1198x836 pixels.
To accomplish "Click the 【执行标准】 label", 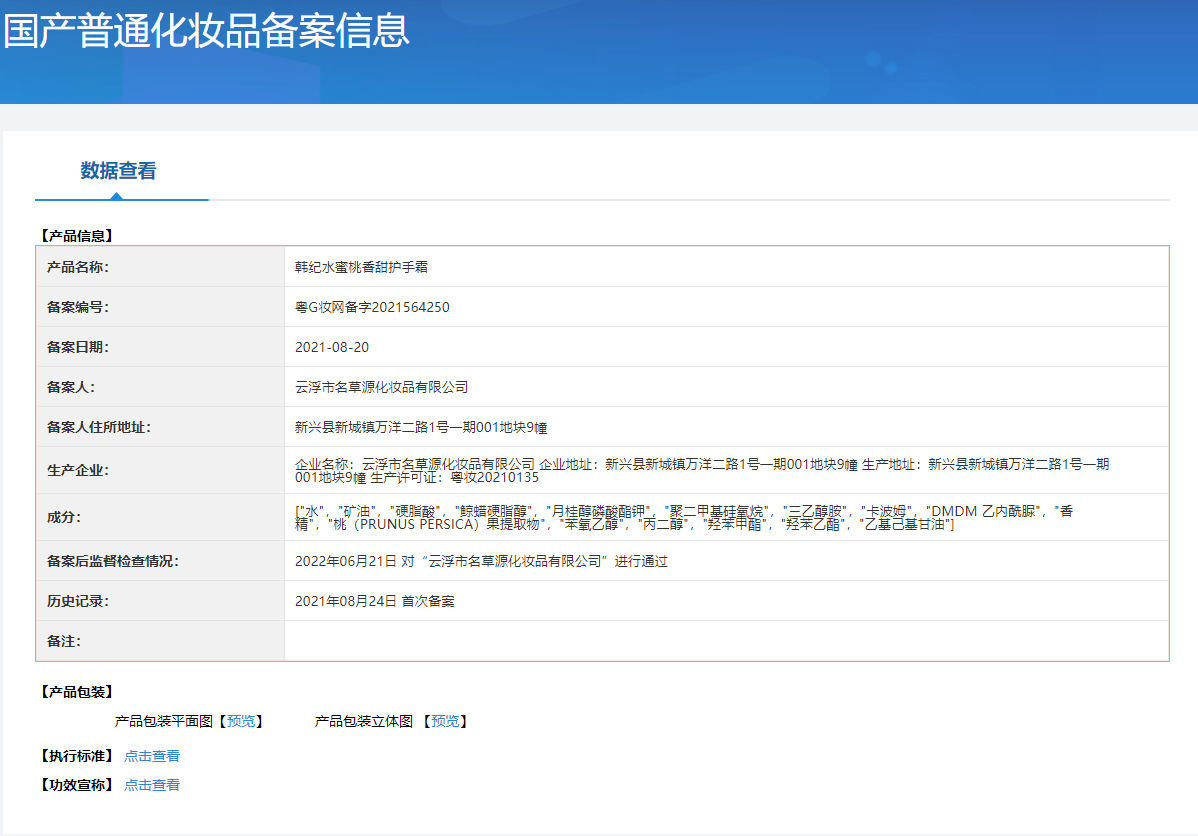I will pyautogui.click(x=76, y=756).
